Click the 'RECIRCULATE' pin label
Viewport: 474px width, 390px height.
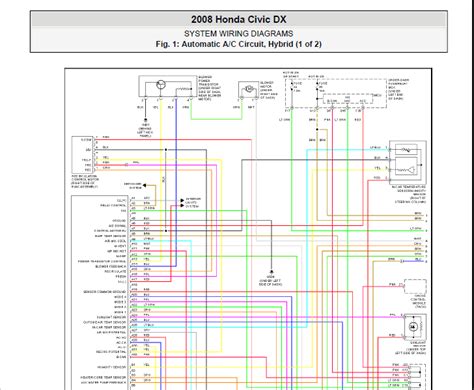pyautogui.click(x=115, y=272)
